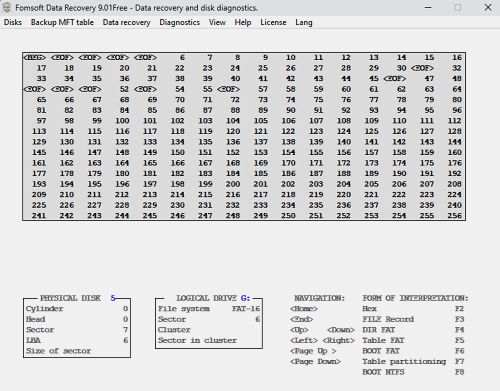500x391 pixels.
Task: Click the FILE Record interpretation option
Action: coord(388,319)
